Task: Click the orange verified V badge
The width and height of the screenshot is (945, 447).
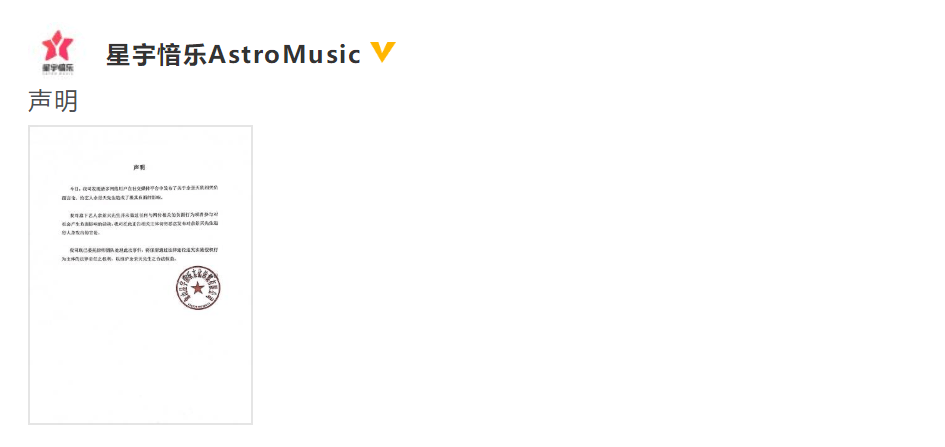Action: click(383, 52)
